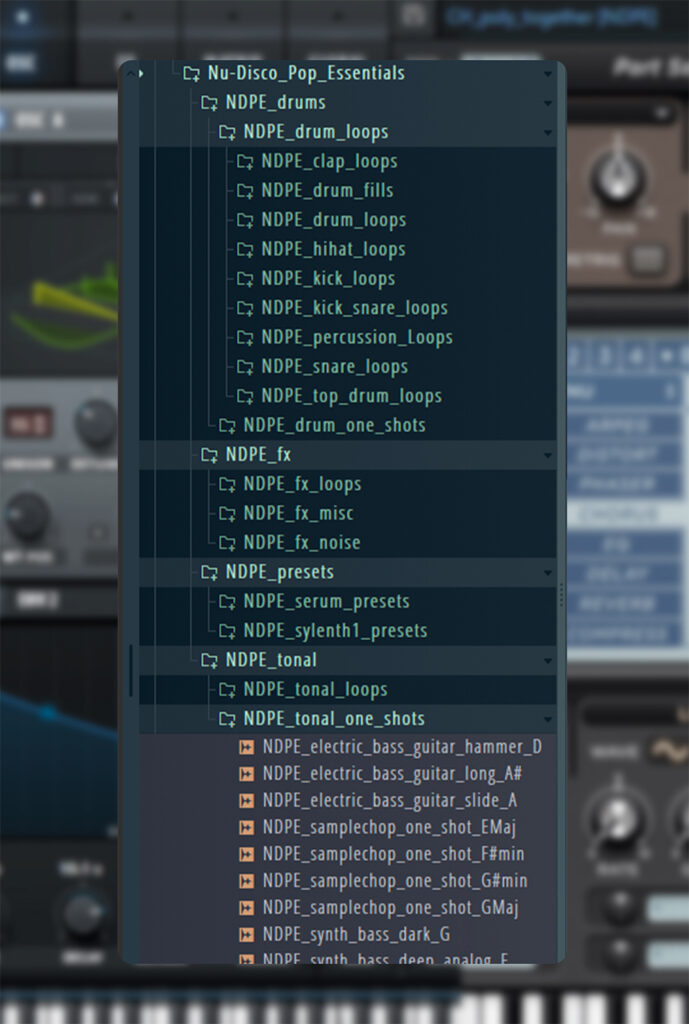Click the audio file icon for NDPE_electric_bass_guitar_hammer_D

pos(246,748)
